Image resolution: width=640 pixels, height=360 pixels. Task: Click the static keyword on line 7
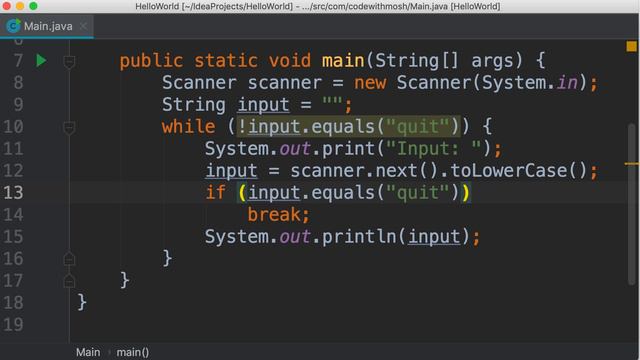pos(226,61)
